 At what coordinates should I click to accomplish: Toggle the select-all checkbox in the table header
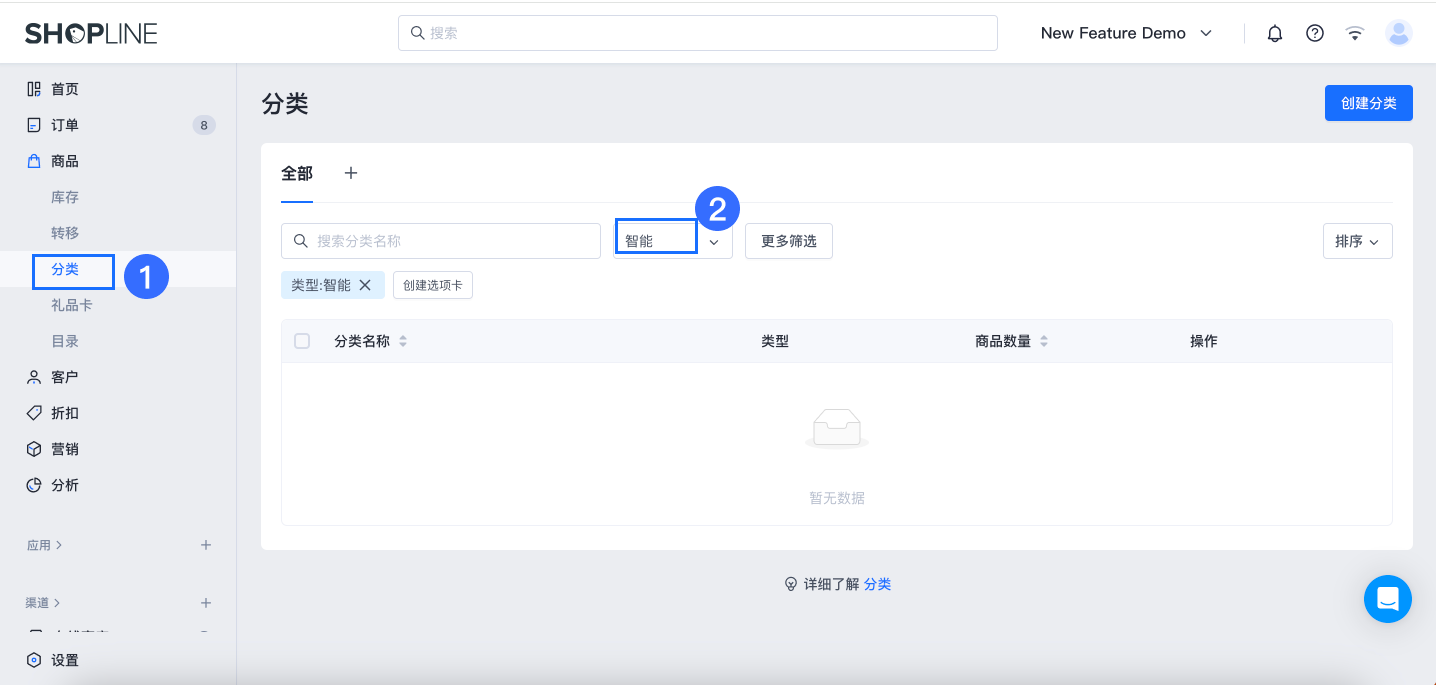(x=302, y=341)
